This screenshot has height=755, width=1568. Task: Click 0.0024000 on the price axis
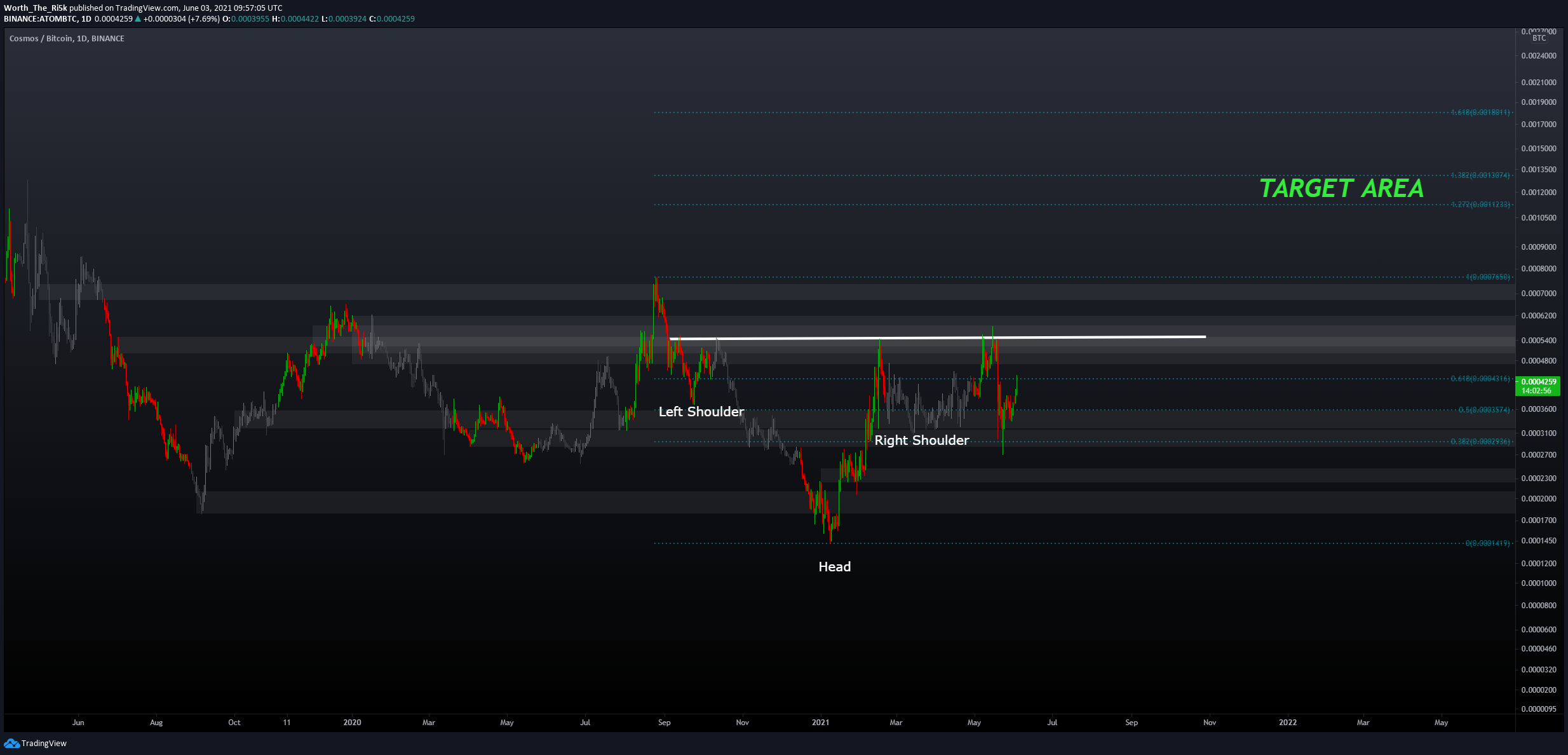pyautogui.click(x=1539, y=56)
